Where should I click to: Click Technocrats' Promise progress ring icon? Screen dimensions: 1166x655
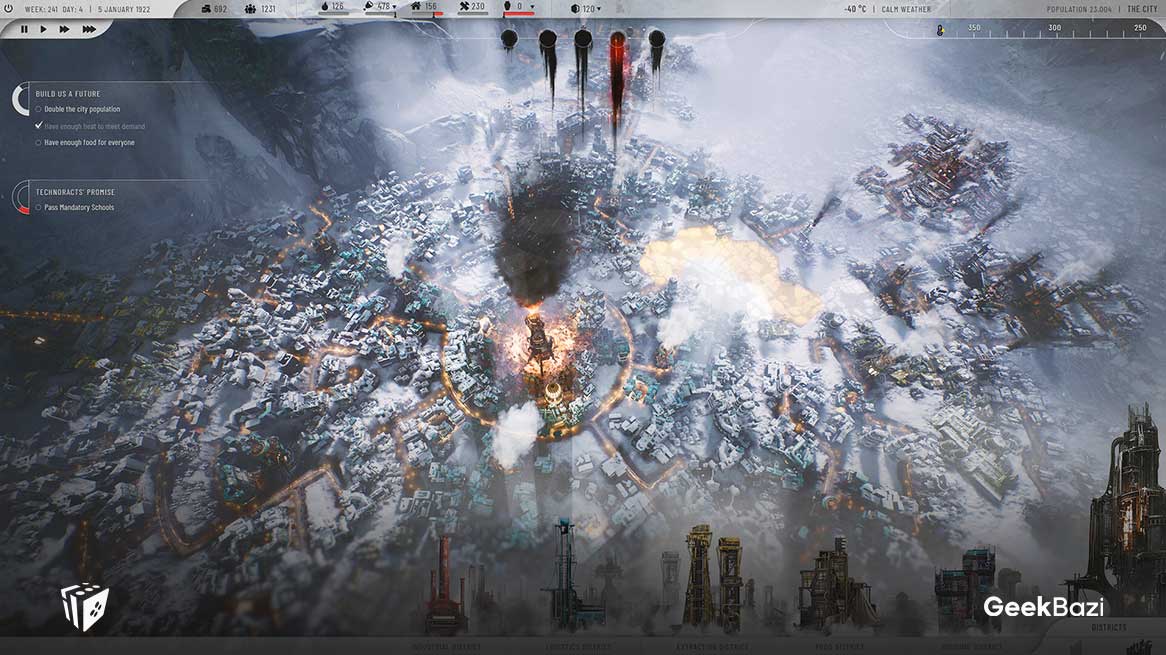tap(20, 197)
